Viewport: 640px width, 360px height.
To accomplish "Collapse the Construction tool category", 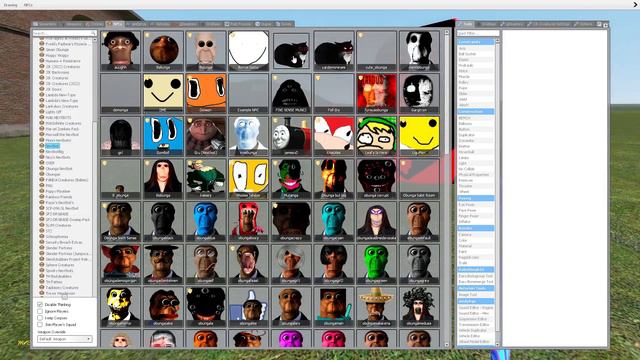I will point(476,111).
